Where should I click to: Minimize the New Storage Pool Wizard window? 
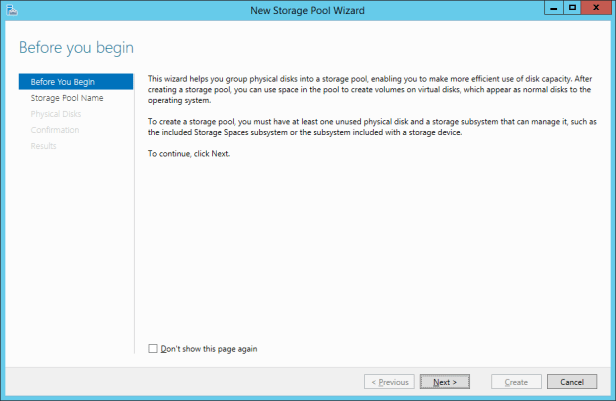click(x=551, y=8)
